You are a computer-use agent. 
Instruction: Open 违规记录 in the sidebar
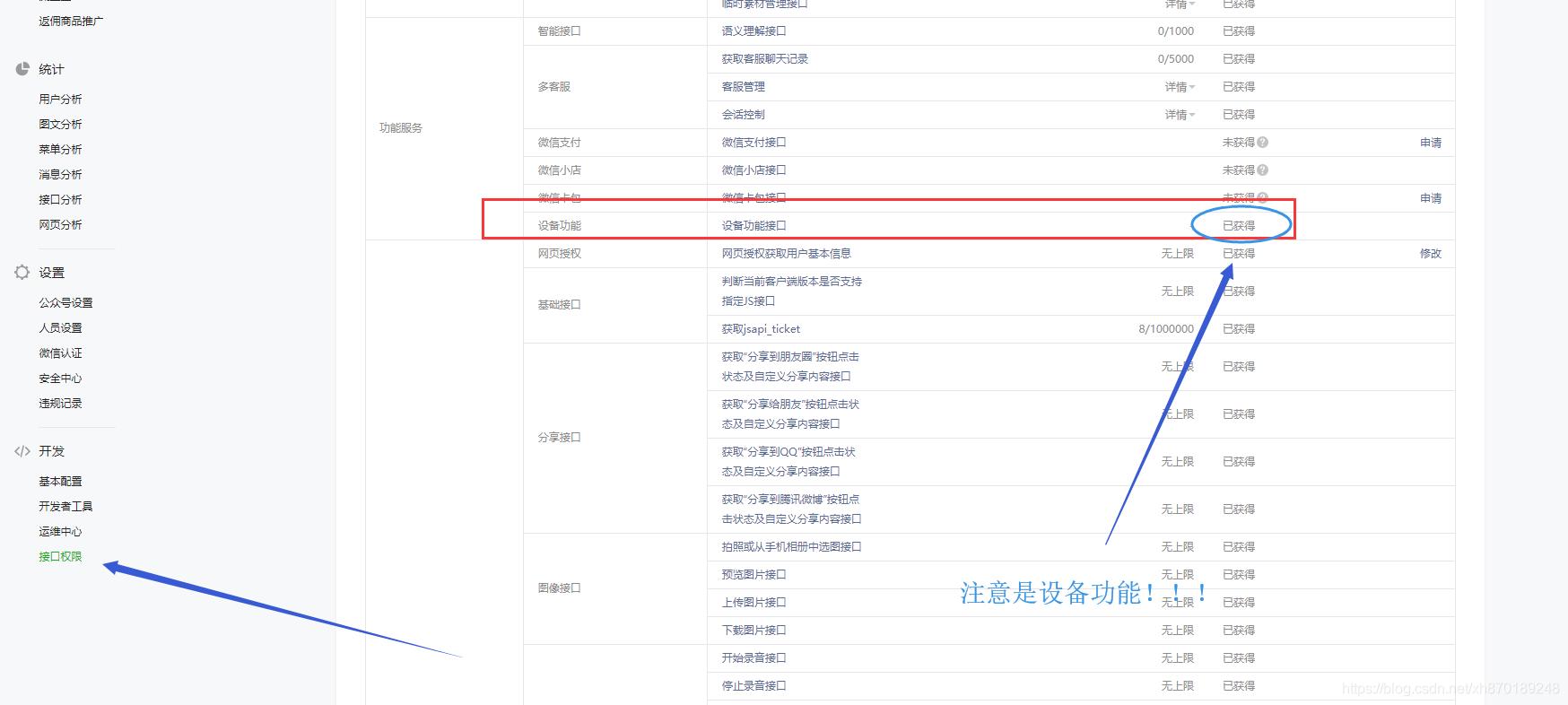pos(60,403)
